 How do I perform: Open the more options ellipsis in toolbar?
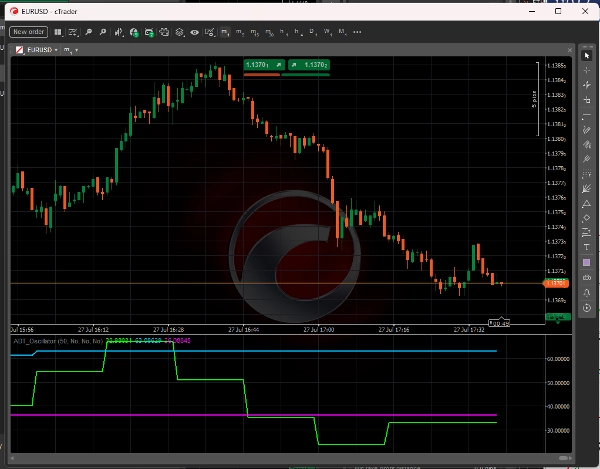tap(357, 32)
